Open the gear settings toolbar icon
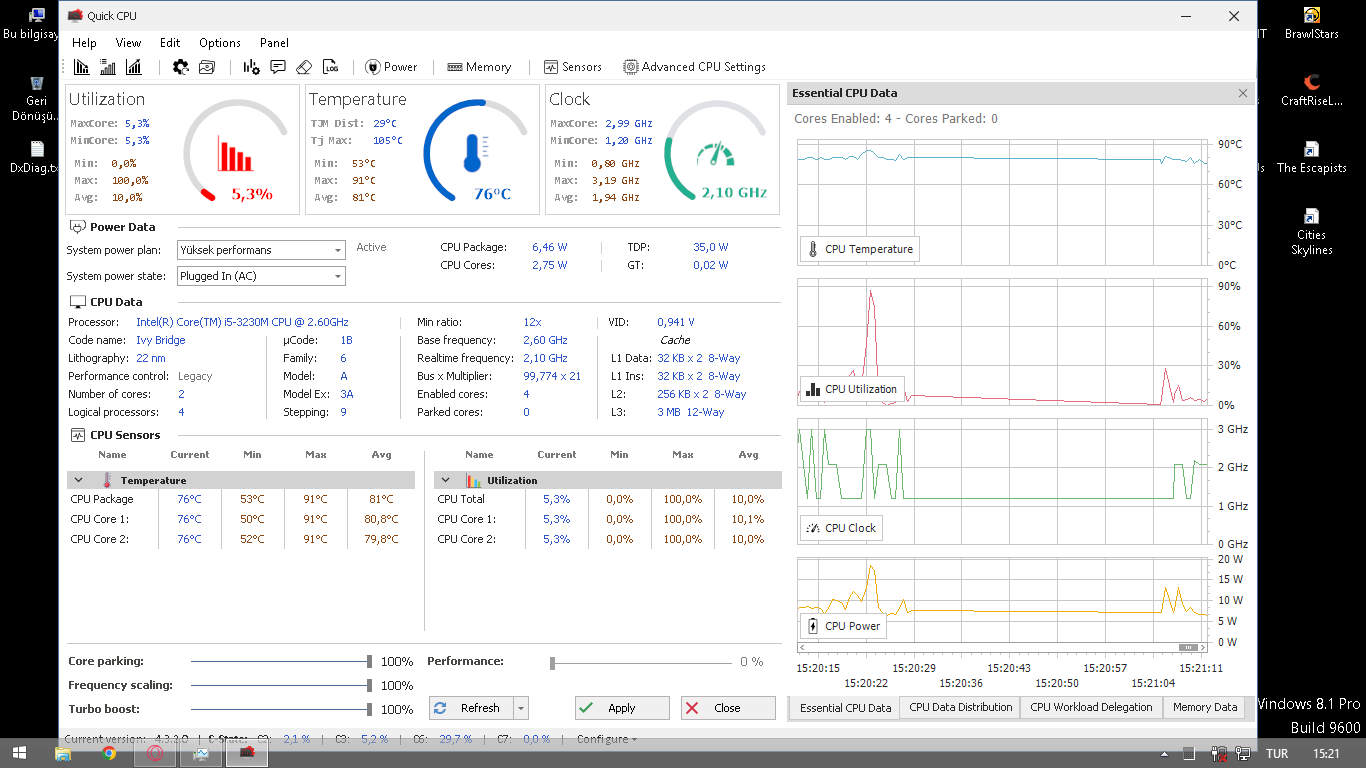Screen dimensions: 1366x768 tap(181, 67)
